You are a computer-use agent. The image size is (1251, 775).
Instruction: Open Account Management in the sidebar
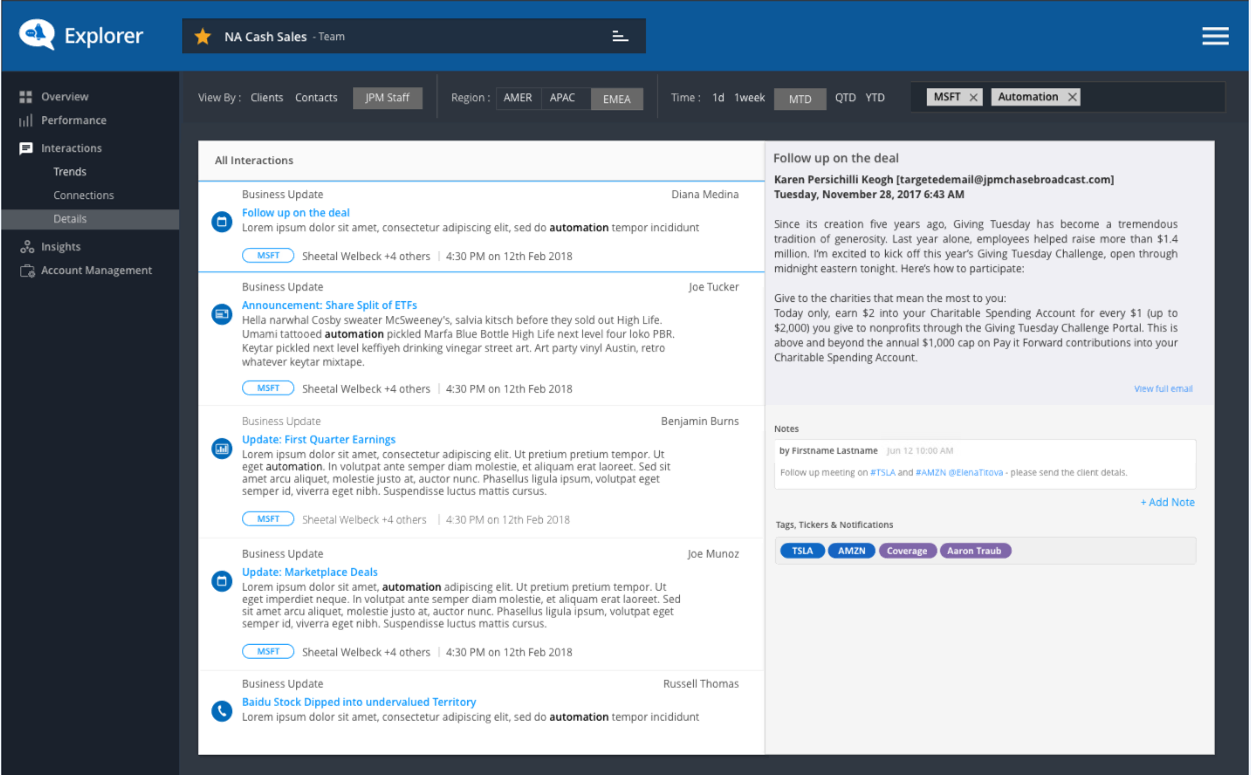tap(97, 271)
